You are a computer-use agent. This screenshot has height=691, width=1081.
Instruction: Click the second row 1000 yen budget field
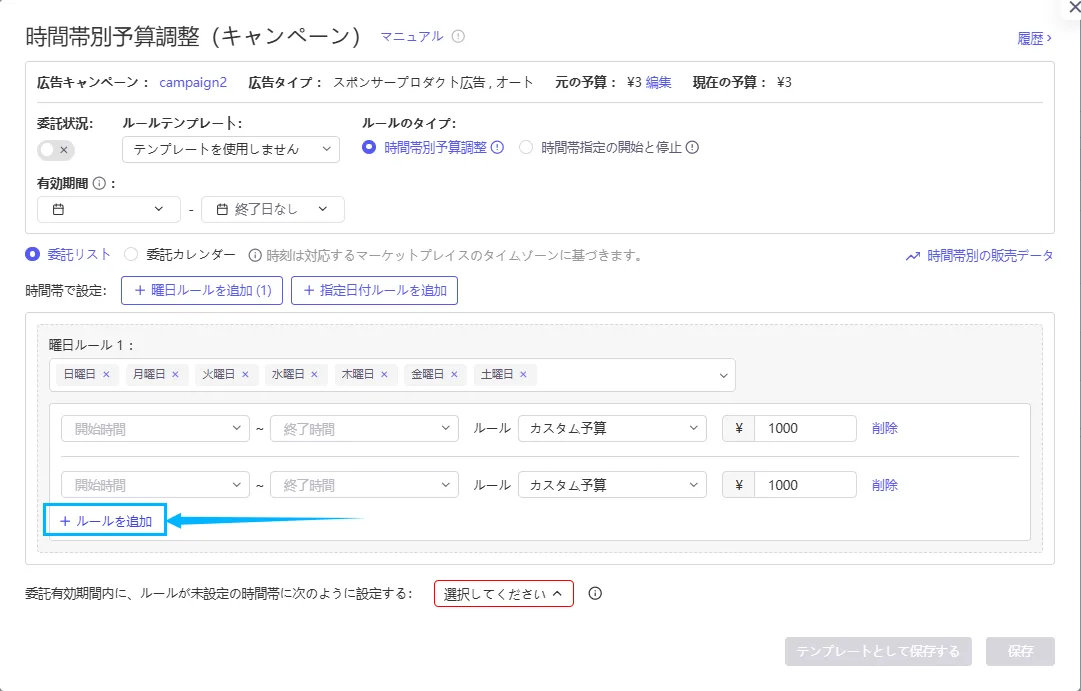[805, 485]
